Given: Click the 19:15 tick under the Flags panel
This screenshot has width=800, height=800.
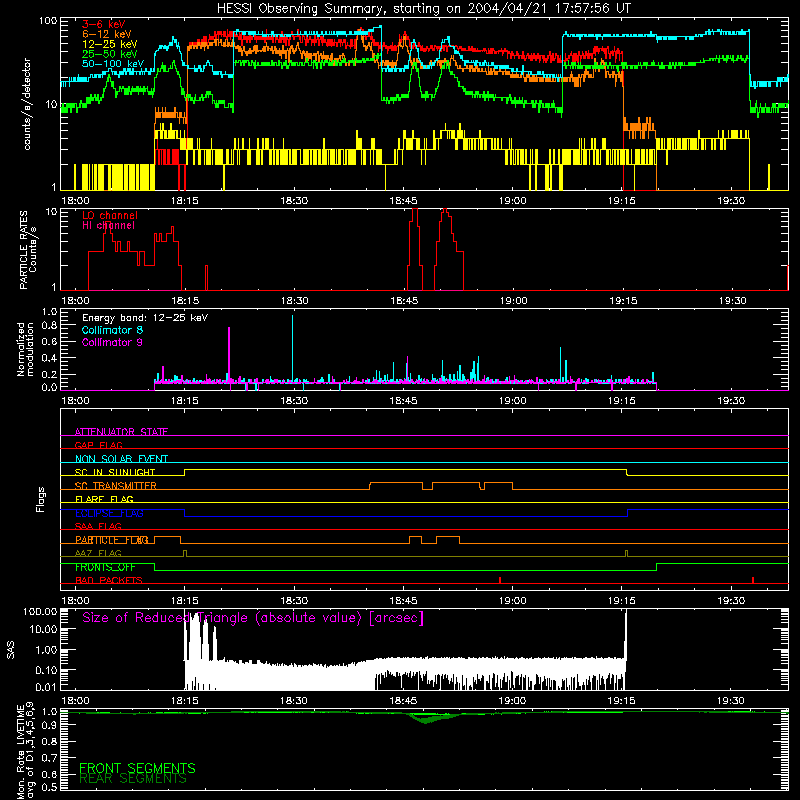Looking at the screenshot, I should [x=622, y=601].
